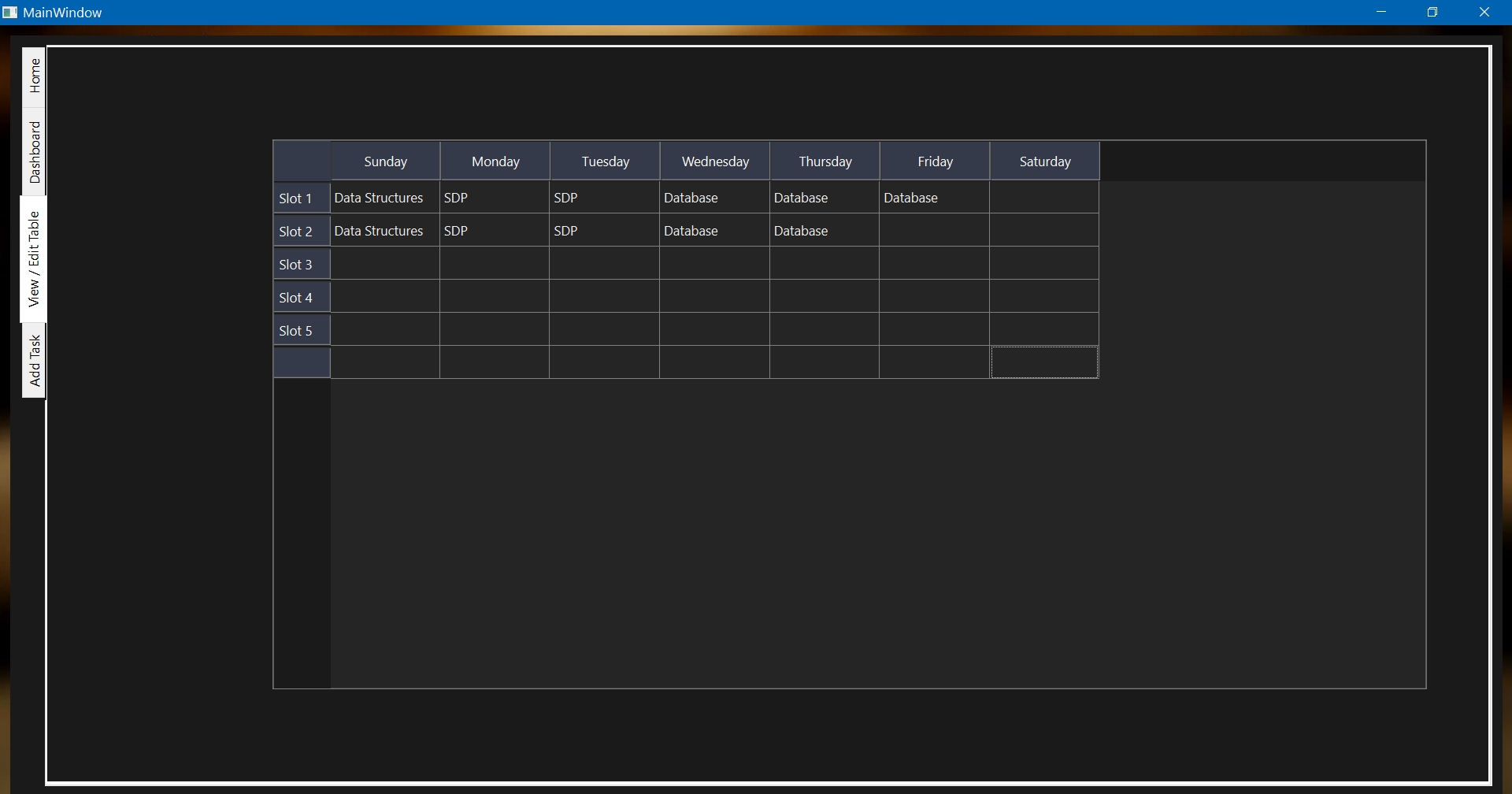The height and width of the screenshot is (794, 1512).
Task: Click the table's top-left corner select-all button
Action: pos(302,161)
